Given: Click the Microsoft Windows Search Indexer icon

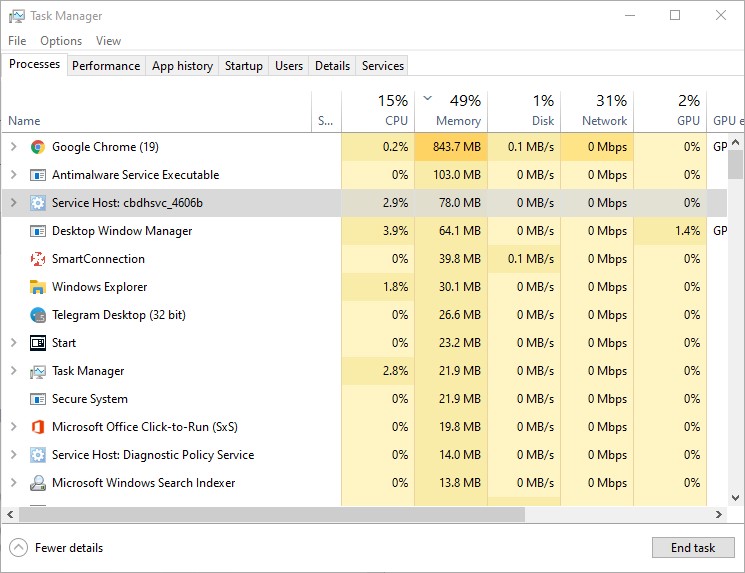Looking at the screenshot, I should click(38, 483).
